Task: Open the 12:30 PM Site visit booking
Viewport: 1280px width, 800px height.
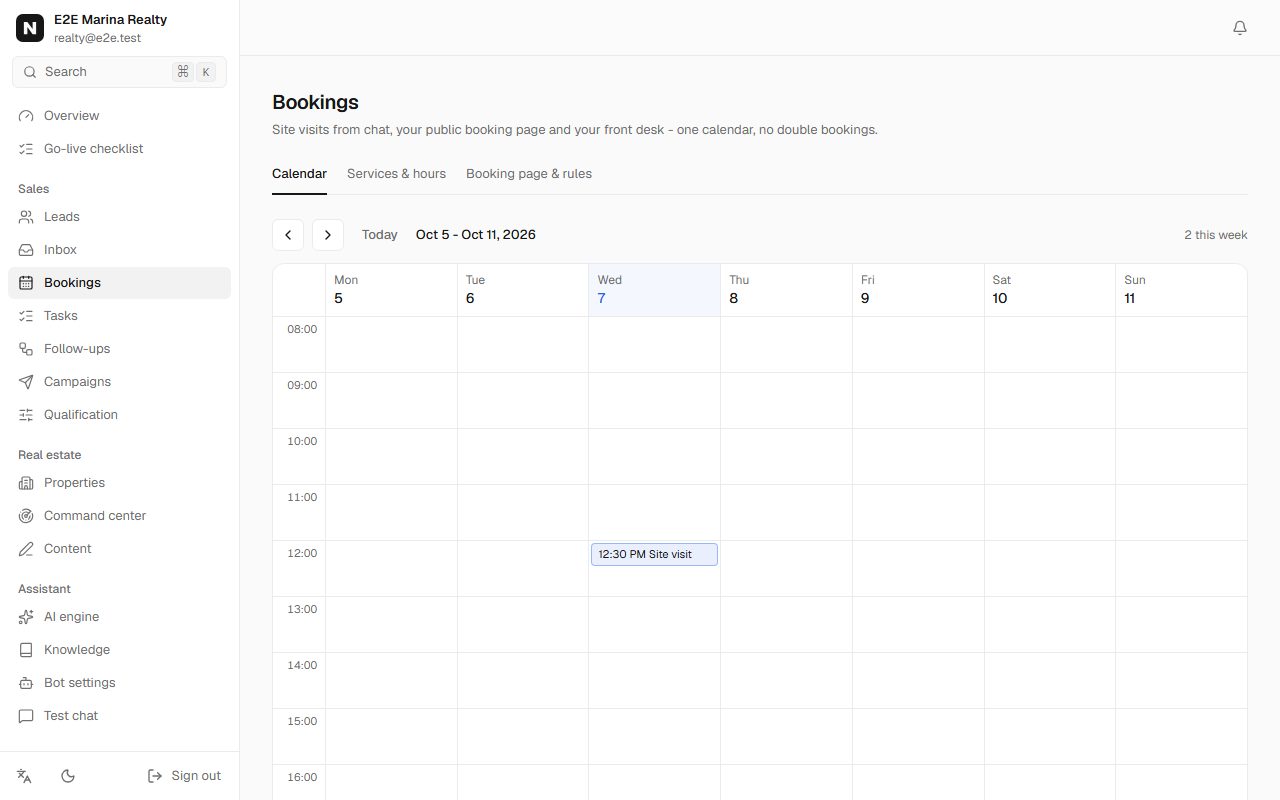Action: pos(654,554)
